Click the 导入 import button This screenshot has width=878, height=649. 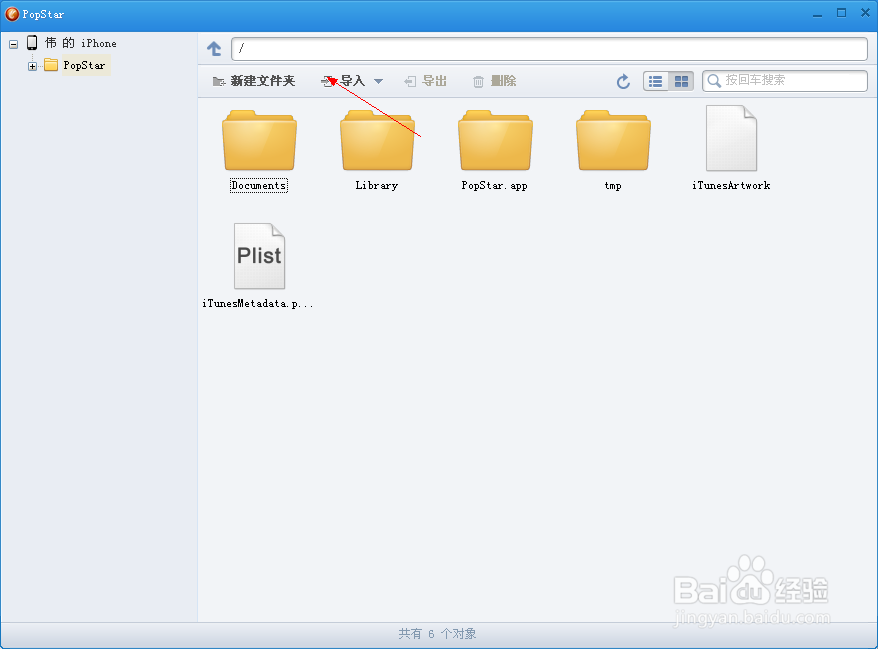(343, 81)
